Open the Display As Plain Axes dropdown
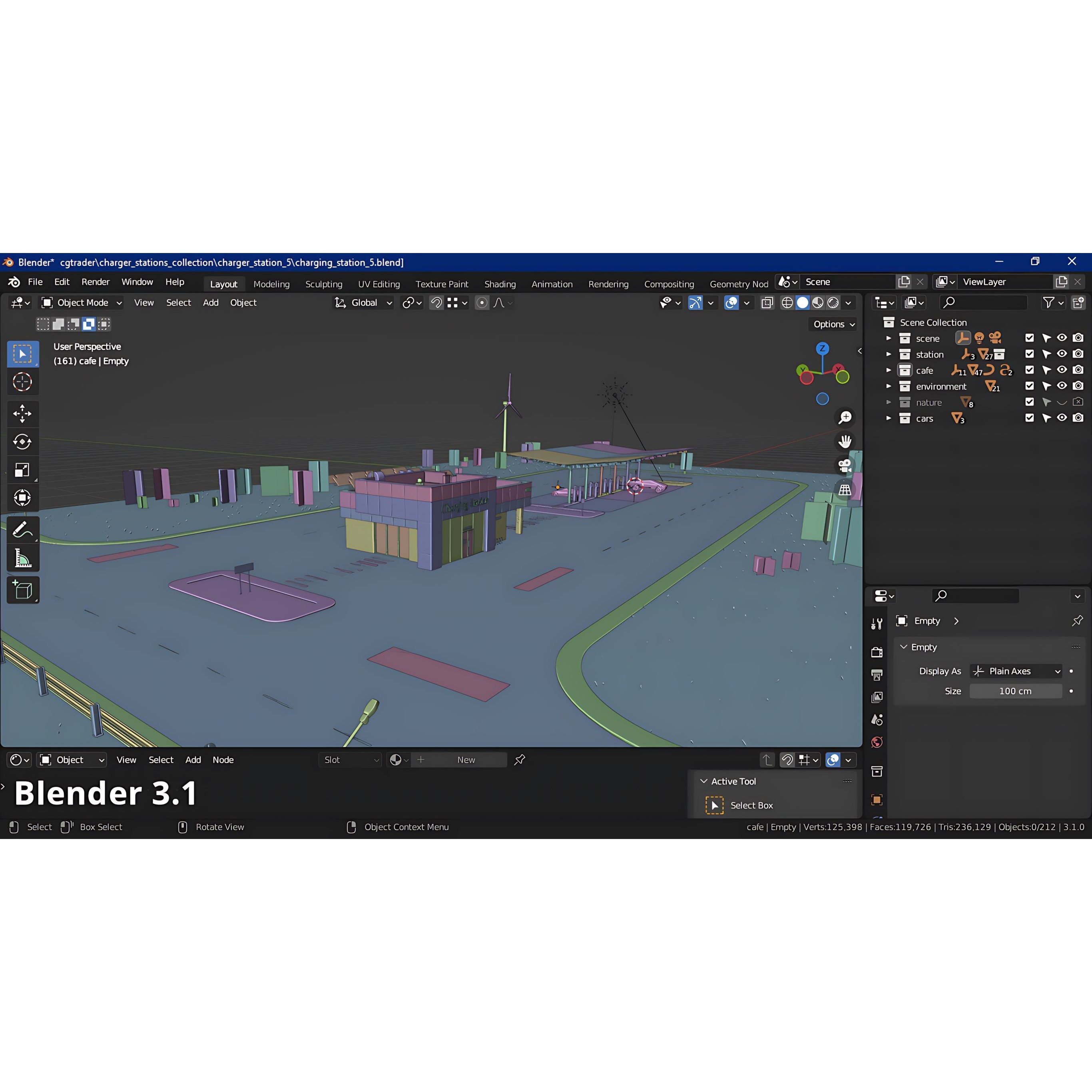 [x=1016, y=671]
